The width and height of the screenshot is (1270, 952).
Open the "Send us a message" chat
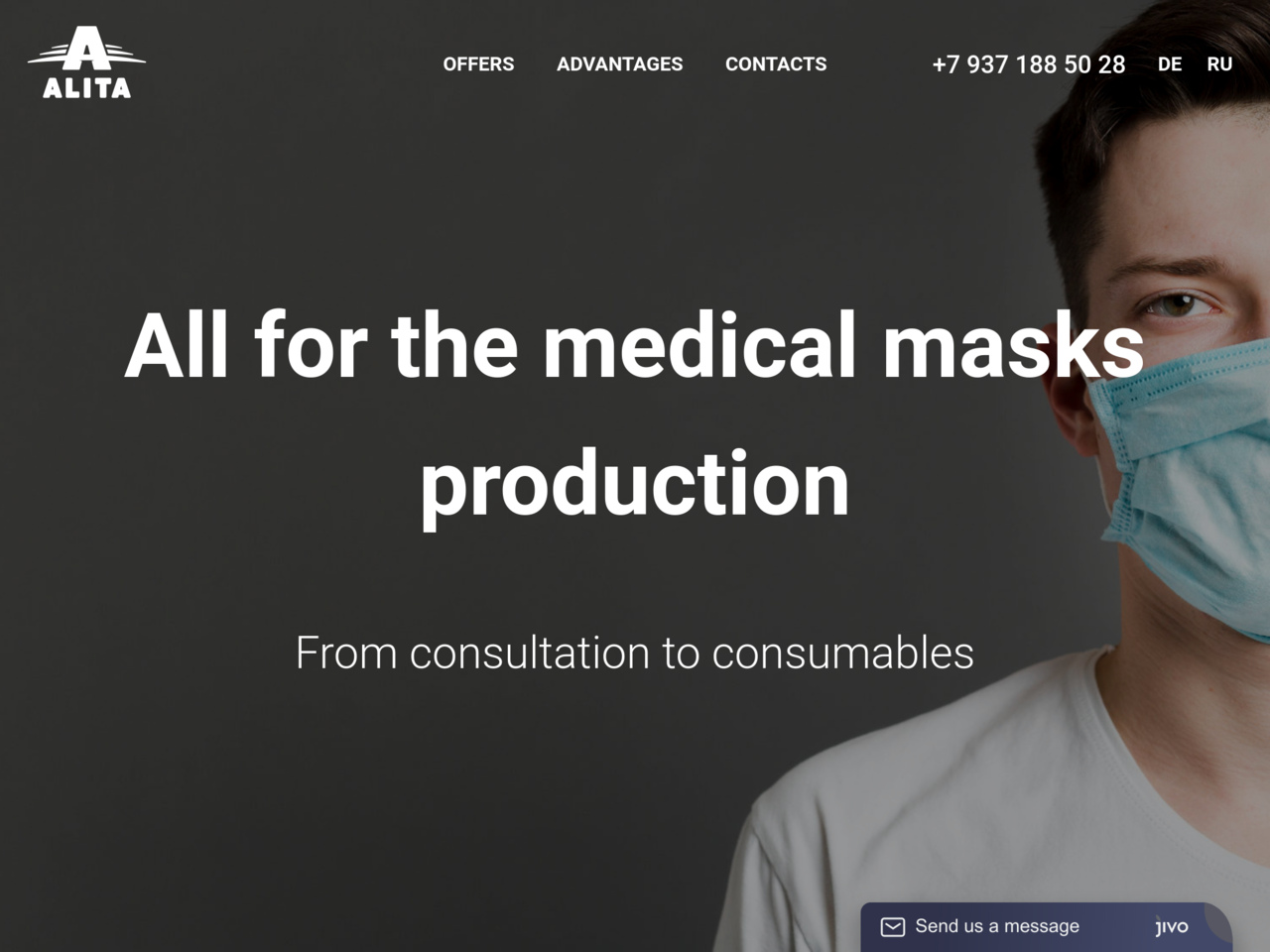point(997,926)
